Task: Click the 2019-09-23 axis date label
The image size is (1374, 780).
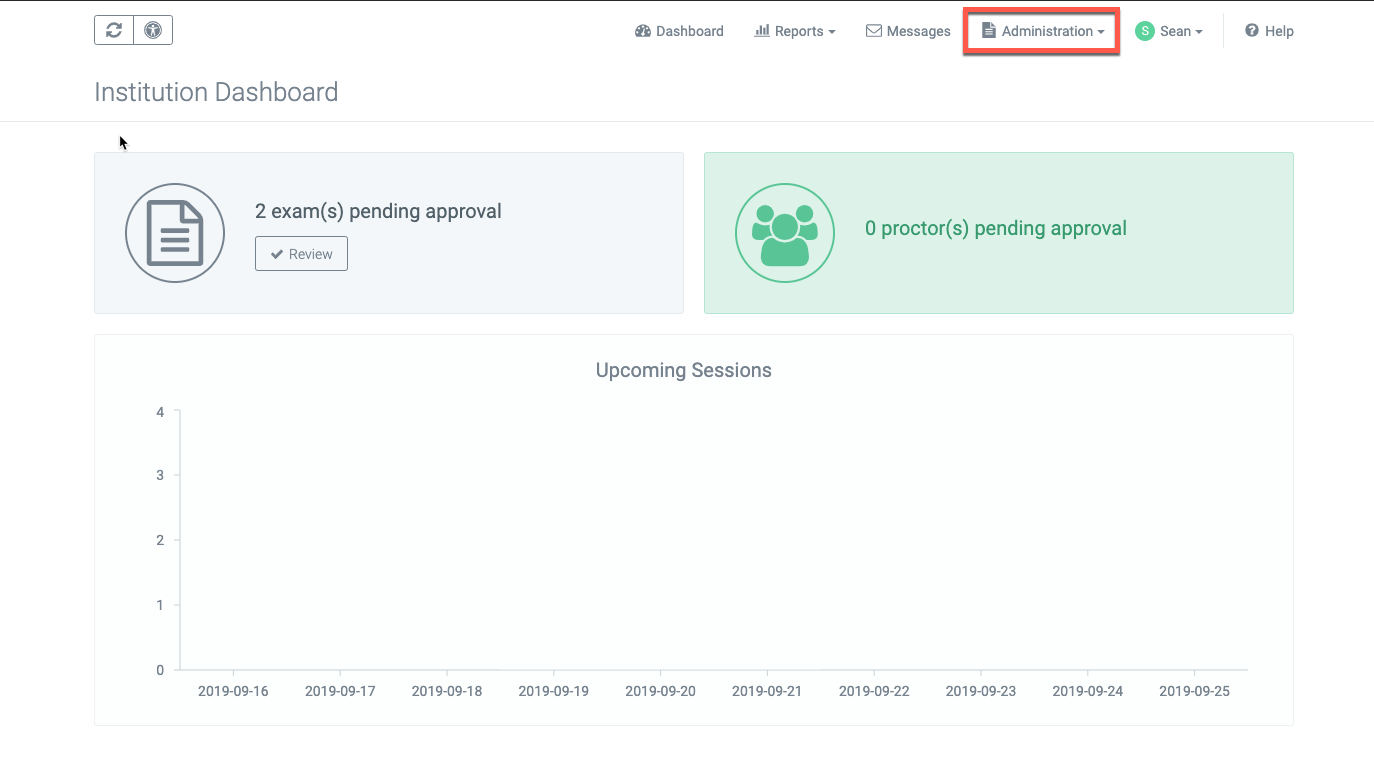Action: click(x=981, y=691)
